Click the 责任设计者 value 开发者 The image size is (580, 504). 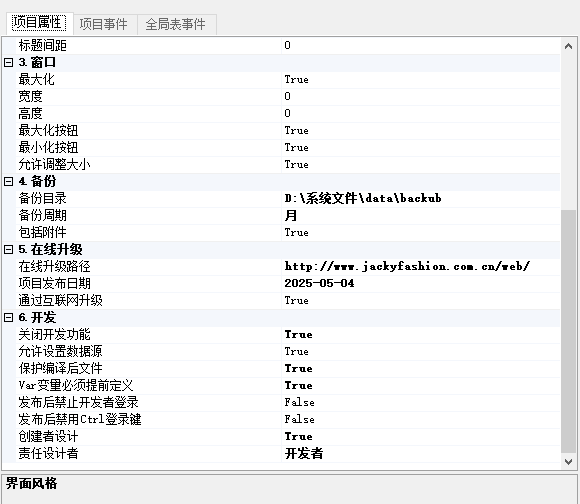click(304, 454)
